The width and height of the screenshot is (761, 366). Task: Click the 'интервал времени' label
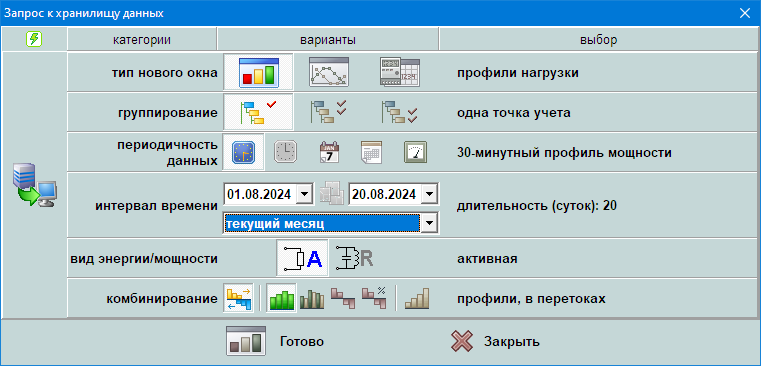pos(157,206)
